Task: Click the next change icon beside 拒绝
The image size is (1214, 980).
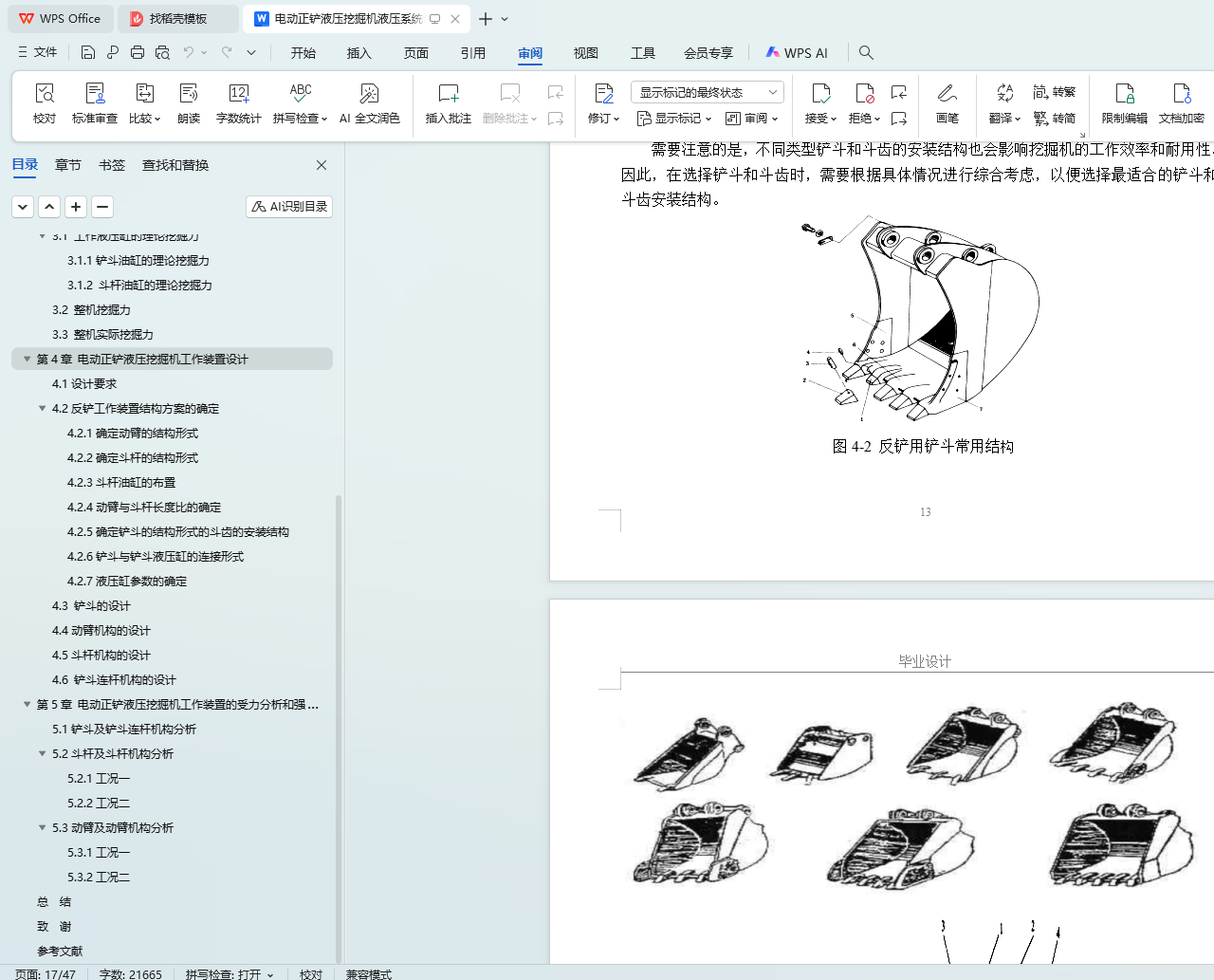Action: pos(899,119)
